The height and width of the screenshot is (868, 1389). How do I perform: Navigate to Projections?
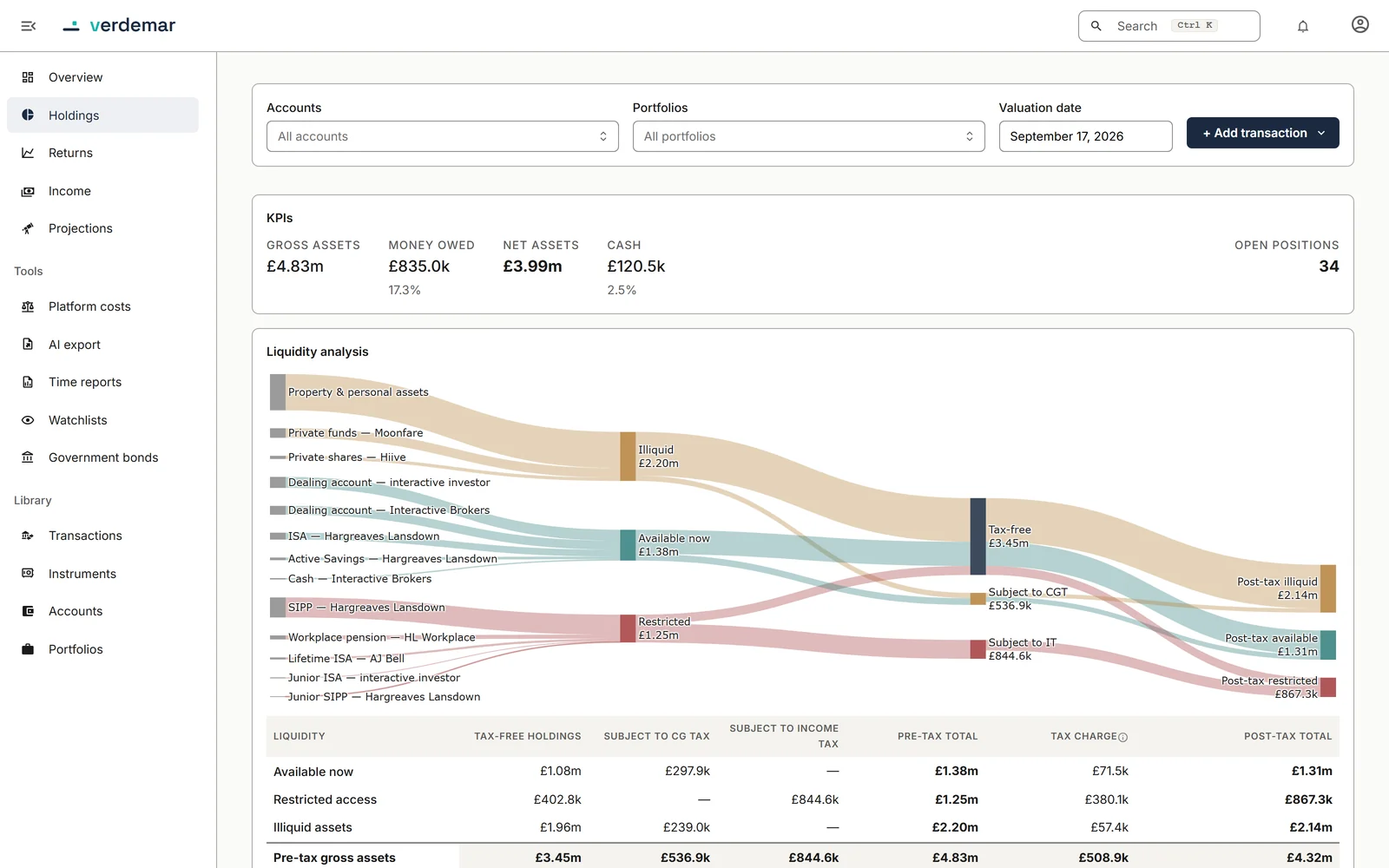click(102, 228)
